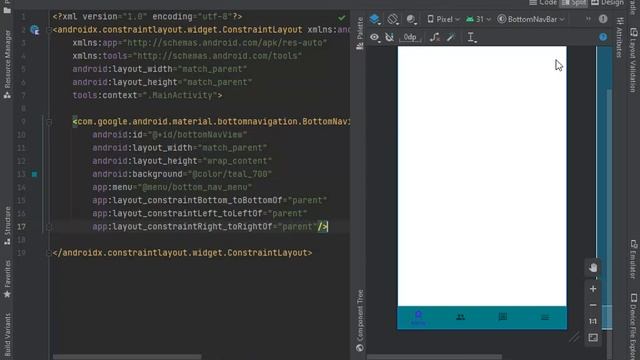Open the Device File Explorer tool window
This screenshot has width=640, height=360.
click(633, 326)
